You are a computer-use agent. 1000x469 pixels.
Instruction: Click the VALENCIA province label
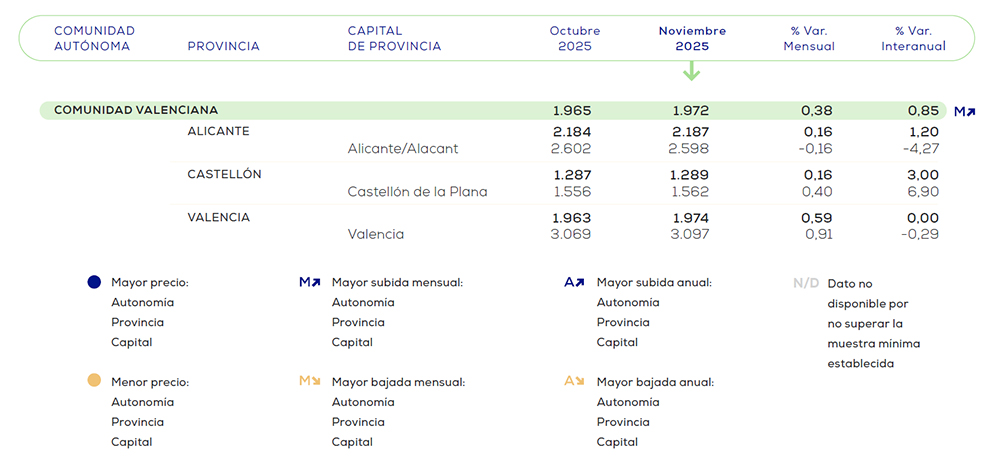218,217
